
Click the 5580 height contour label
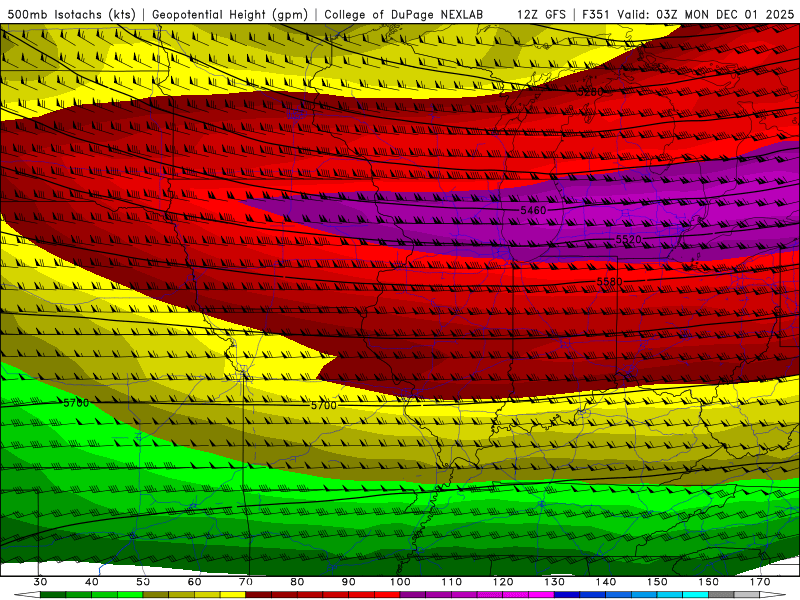610,282
